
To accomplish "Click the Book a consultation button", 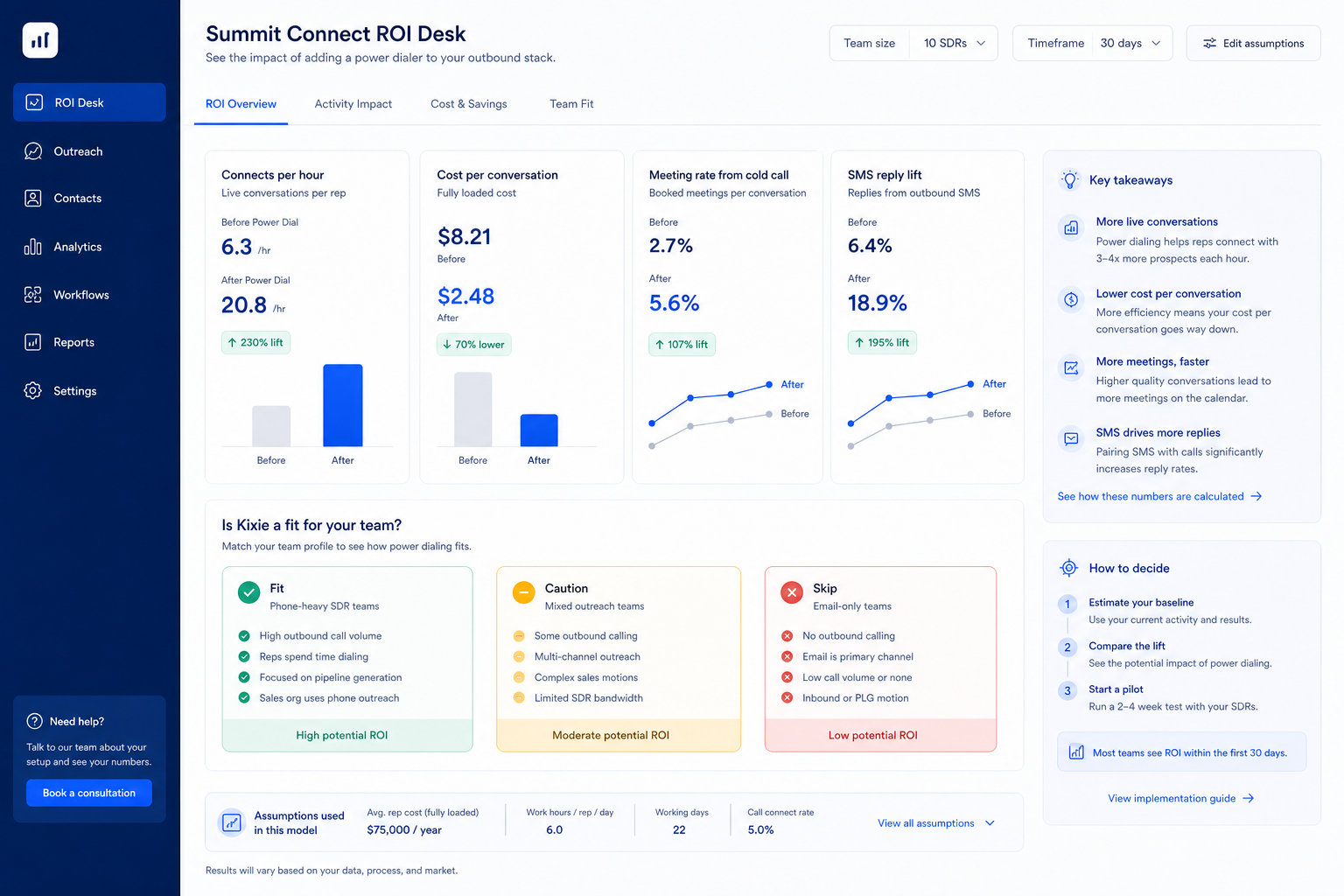I will click(x=89, y=793).
